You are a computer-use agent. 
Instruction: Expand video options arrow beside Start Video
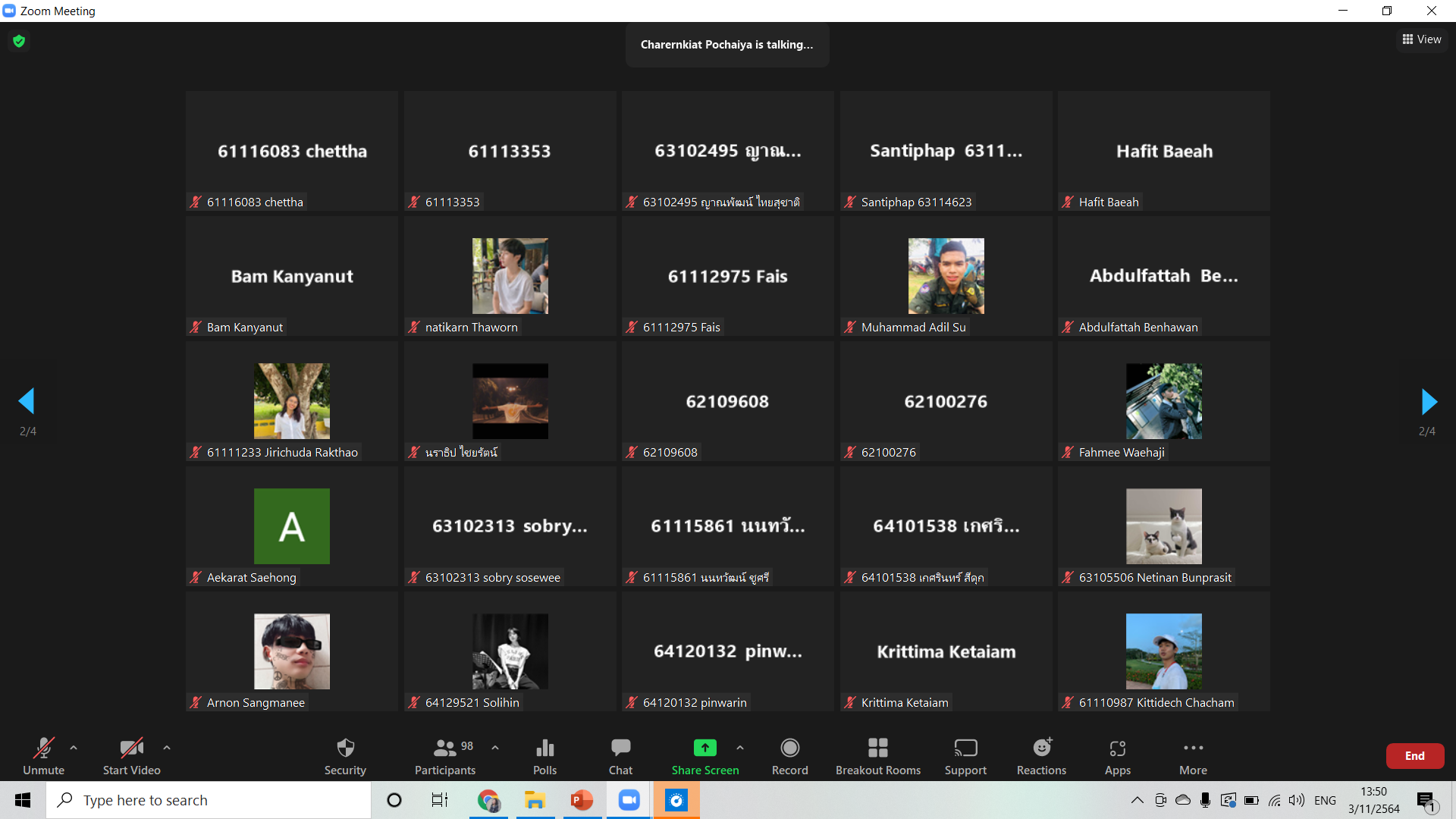(167, 748)
